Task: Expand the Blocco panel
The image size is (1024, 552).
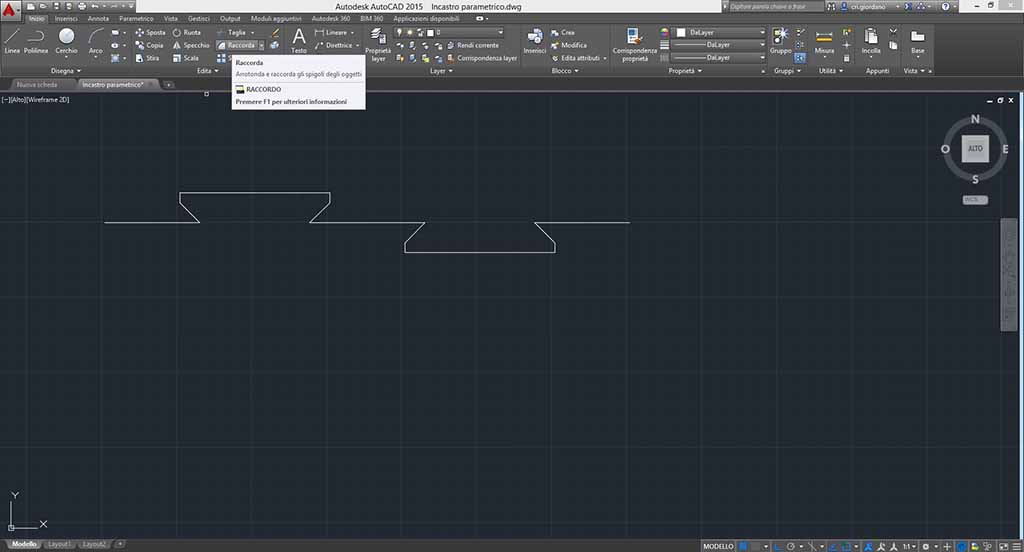Action: (565, 71)
